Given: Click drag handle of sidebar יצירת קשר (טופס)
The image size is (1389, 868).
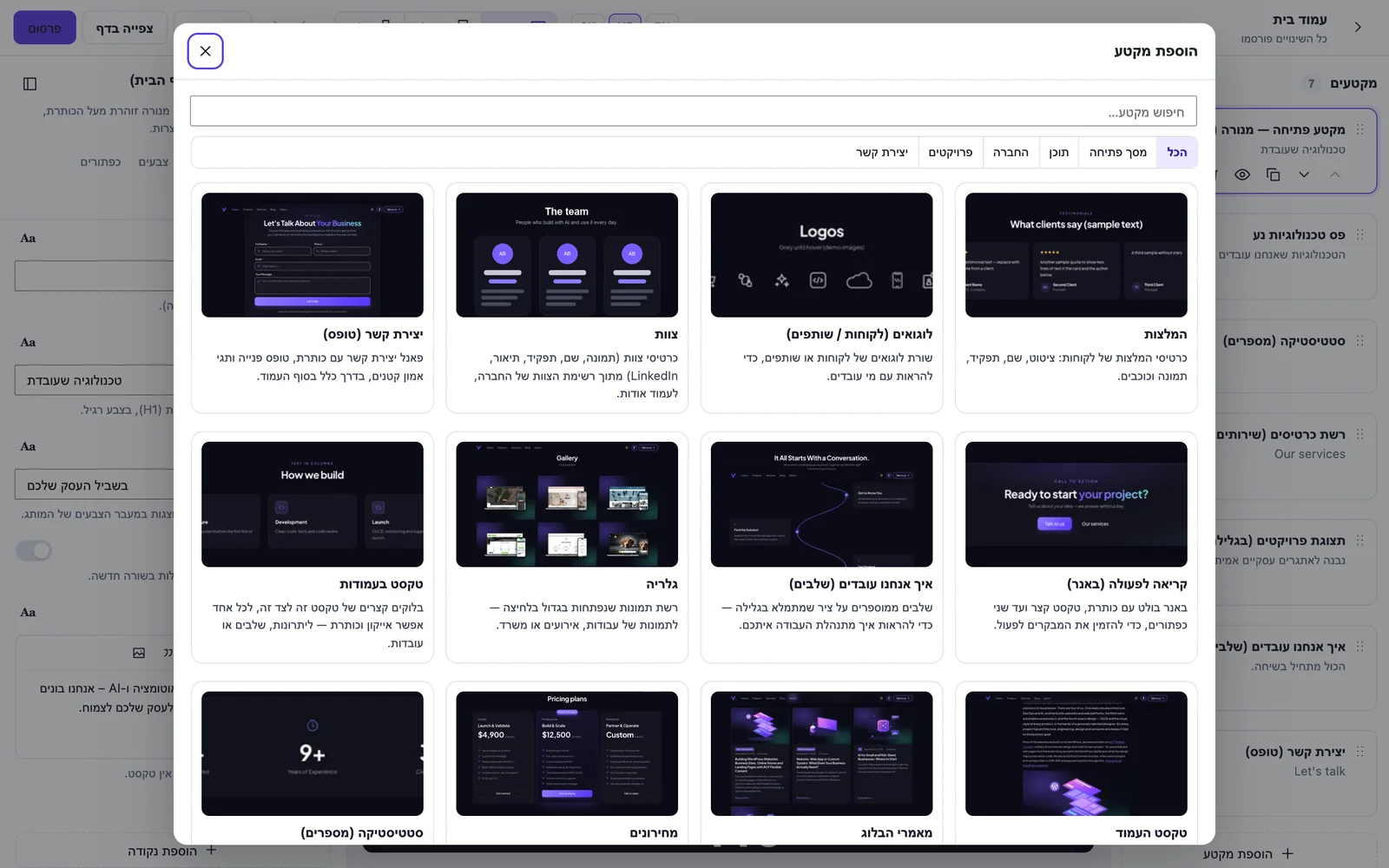Looking at the screenshot, I should (x=1360, y=751).
